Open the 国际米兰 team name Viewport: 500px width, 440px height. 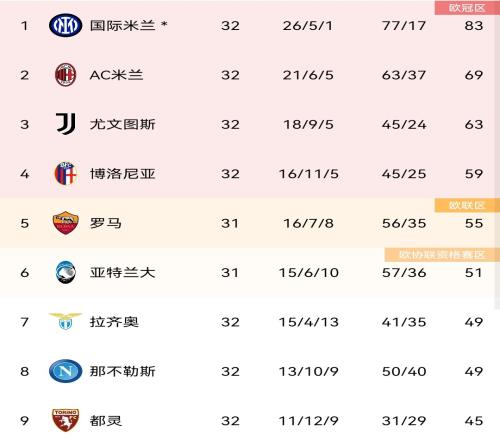122,25
